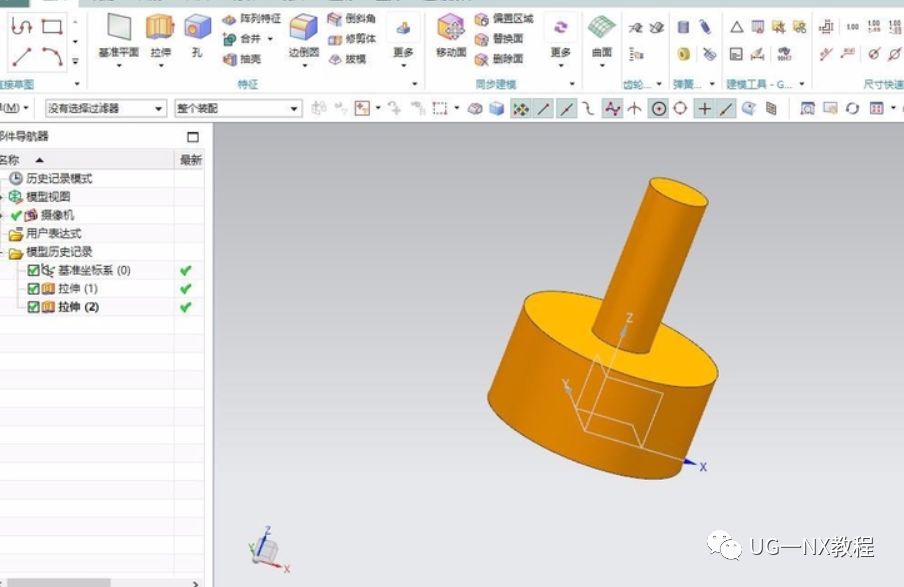Expand the 同步建模 group options arrow
Viewport: 904px width, 587px height.
(571, 84)
